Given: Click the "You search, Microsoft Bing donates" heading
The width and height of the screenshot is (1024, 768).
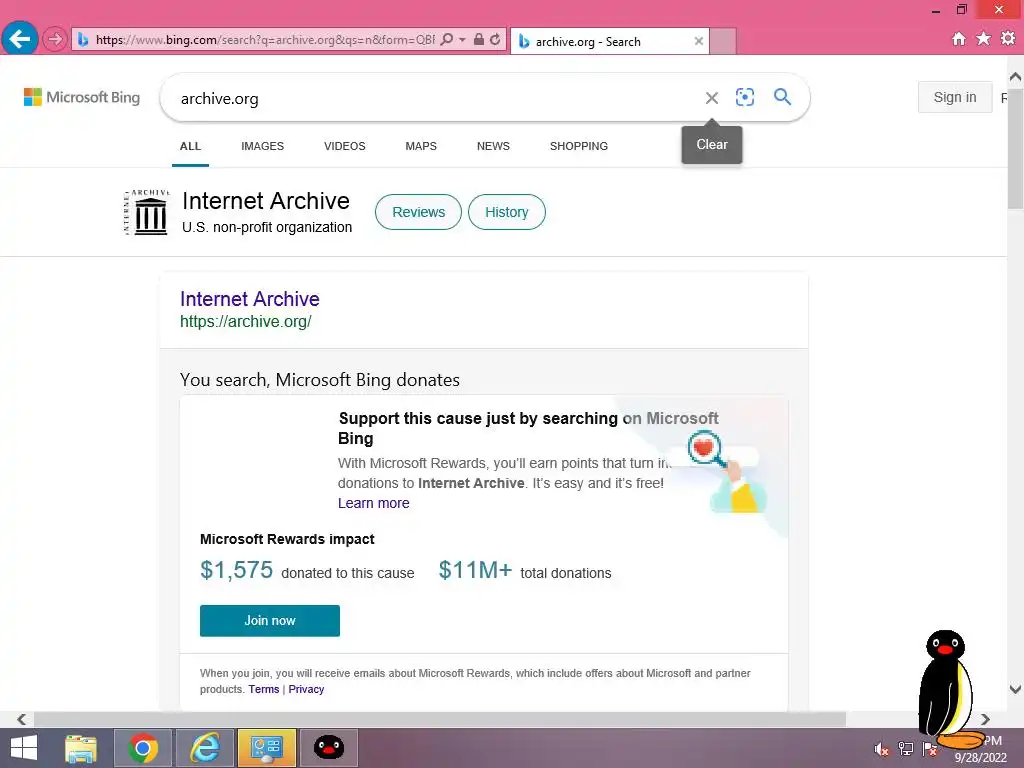Looking at the screenshot, I should pos(320,380).
